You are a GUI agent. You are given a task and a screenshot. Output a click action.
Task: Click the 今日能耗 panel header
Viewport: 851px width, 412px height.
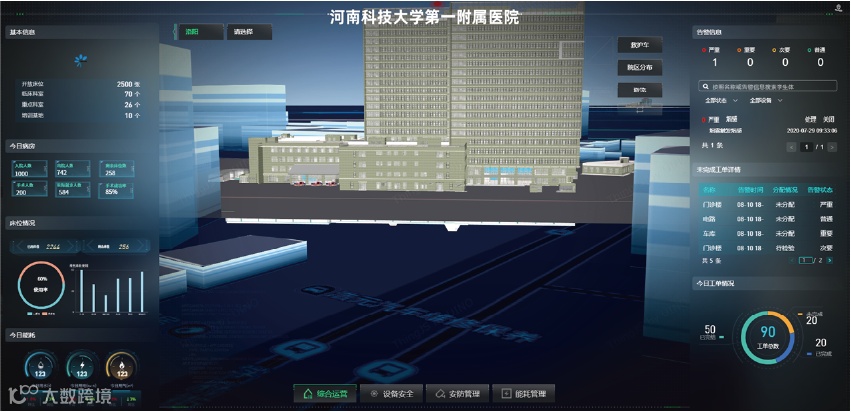click(x=81, y=335)
